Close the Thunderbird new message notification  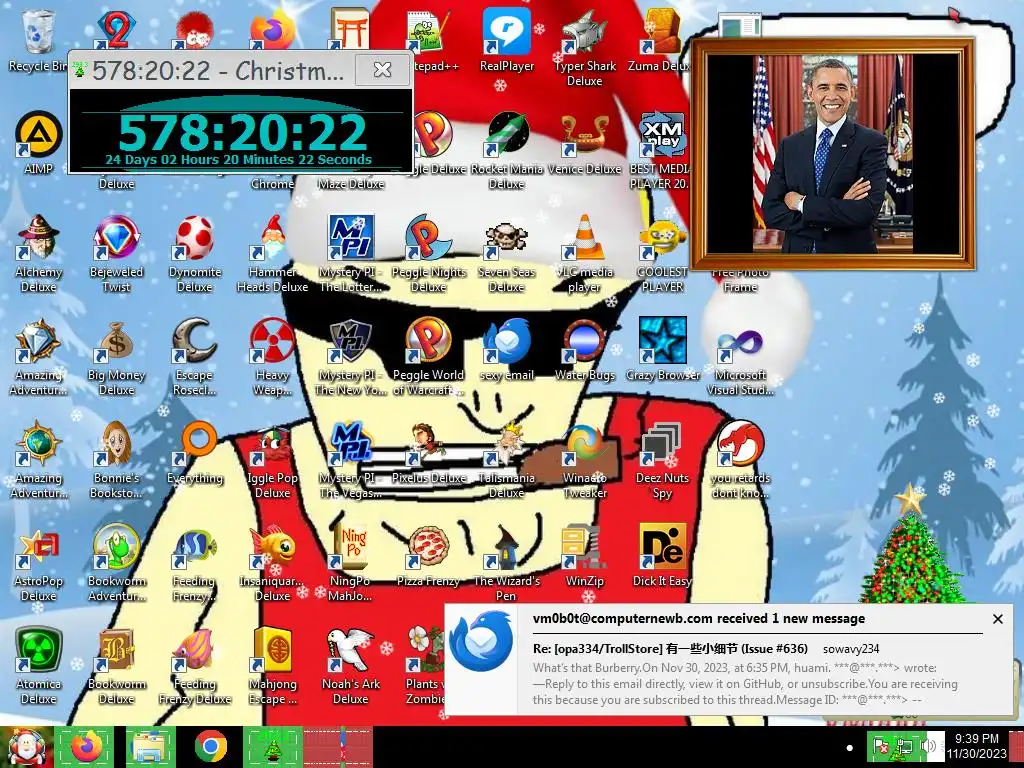(997, 619)
